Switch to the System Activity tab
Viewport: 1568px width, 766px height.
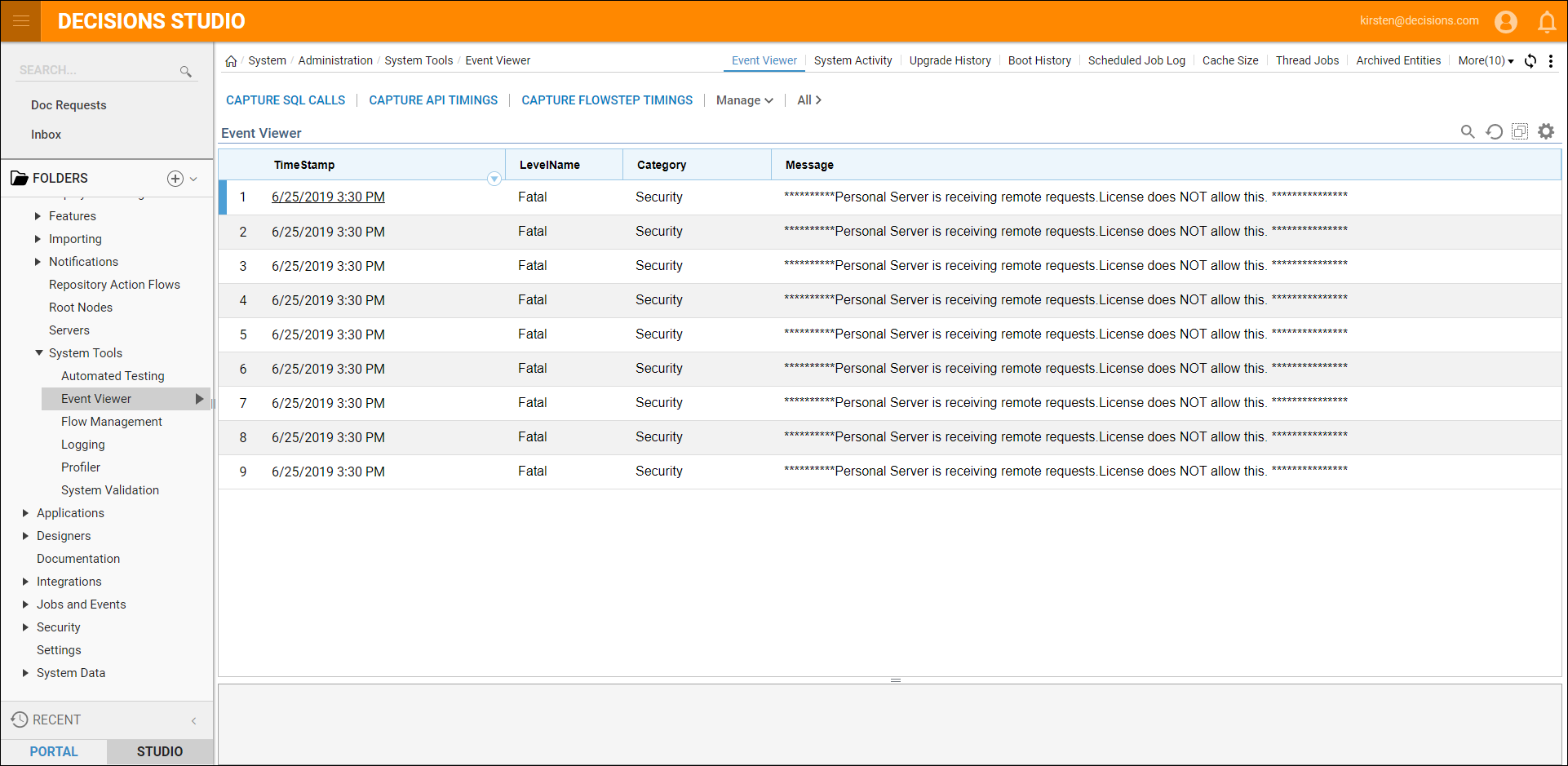click(x=853, y=61)
